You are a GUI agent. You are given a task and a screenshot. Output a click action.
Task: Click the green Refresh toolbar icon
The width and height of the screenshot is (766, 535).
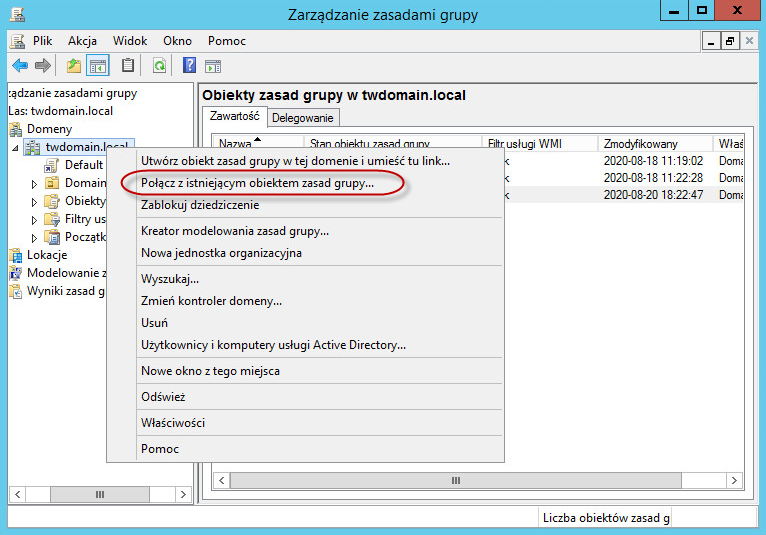click(x=158, y=66)
